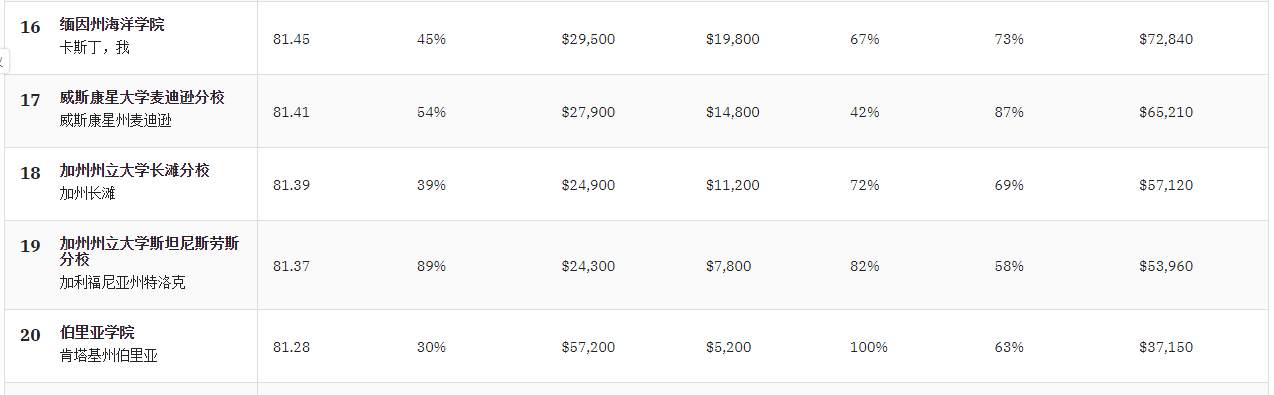Select rank number 16 cell

tap(30, 27)
